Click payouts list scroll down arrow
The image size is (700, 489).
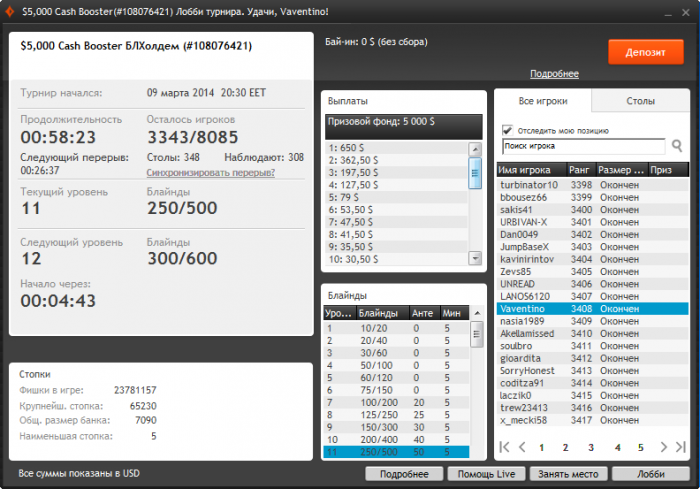[x=475, y=258]
